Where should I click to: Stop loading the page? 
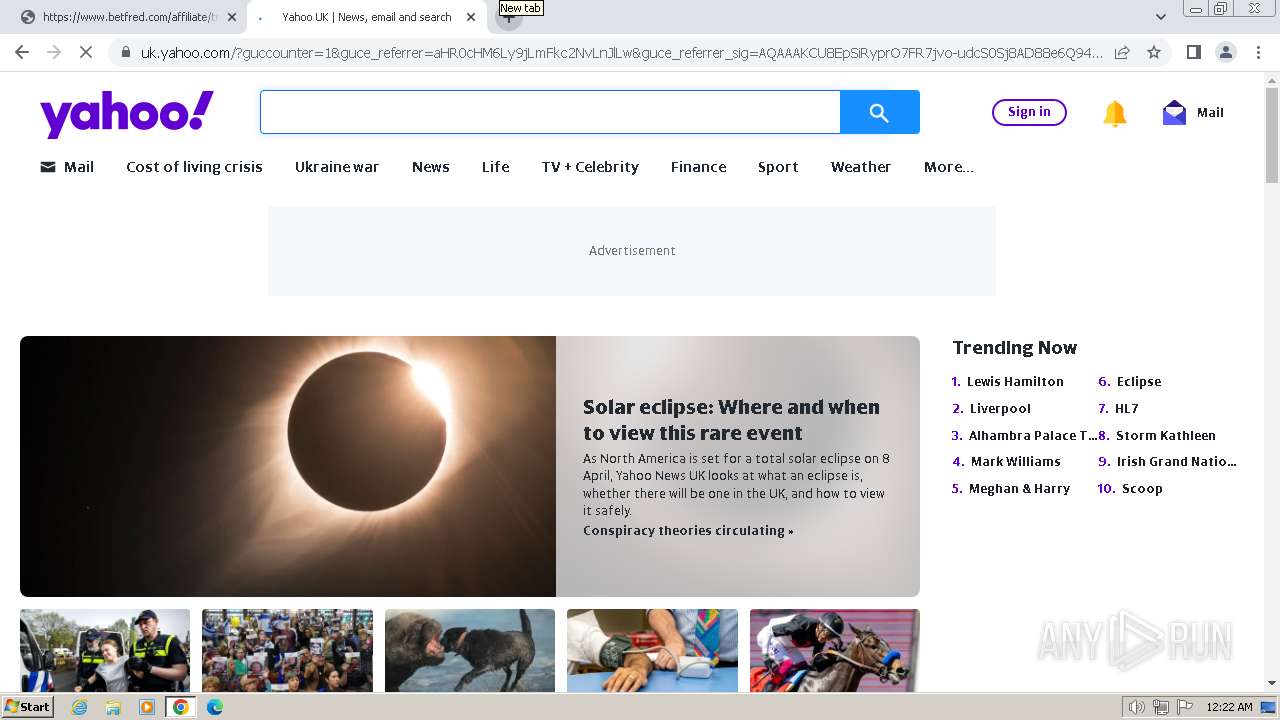tap(86, 52)
